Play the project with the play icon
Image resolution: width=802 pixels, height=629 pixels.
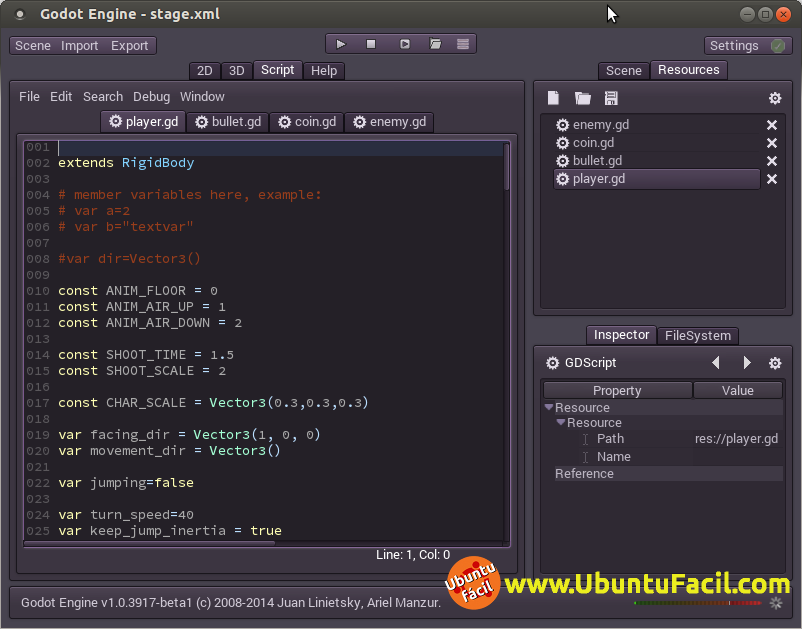click(x=341, y=44)
